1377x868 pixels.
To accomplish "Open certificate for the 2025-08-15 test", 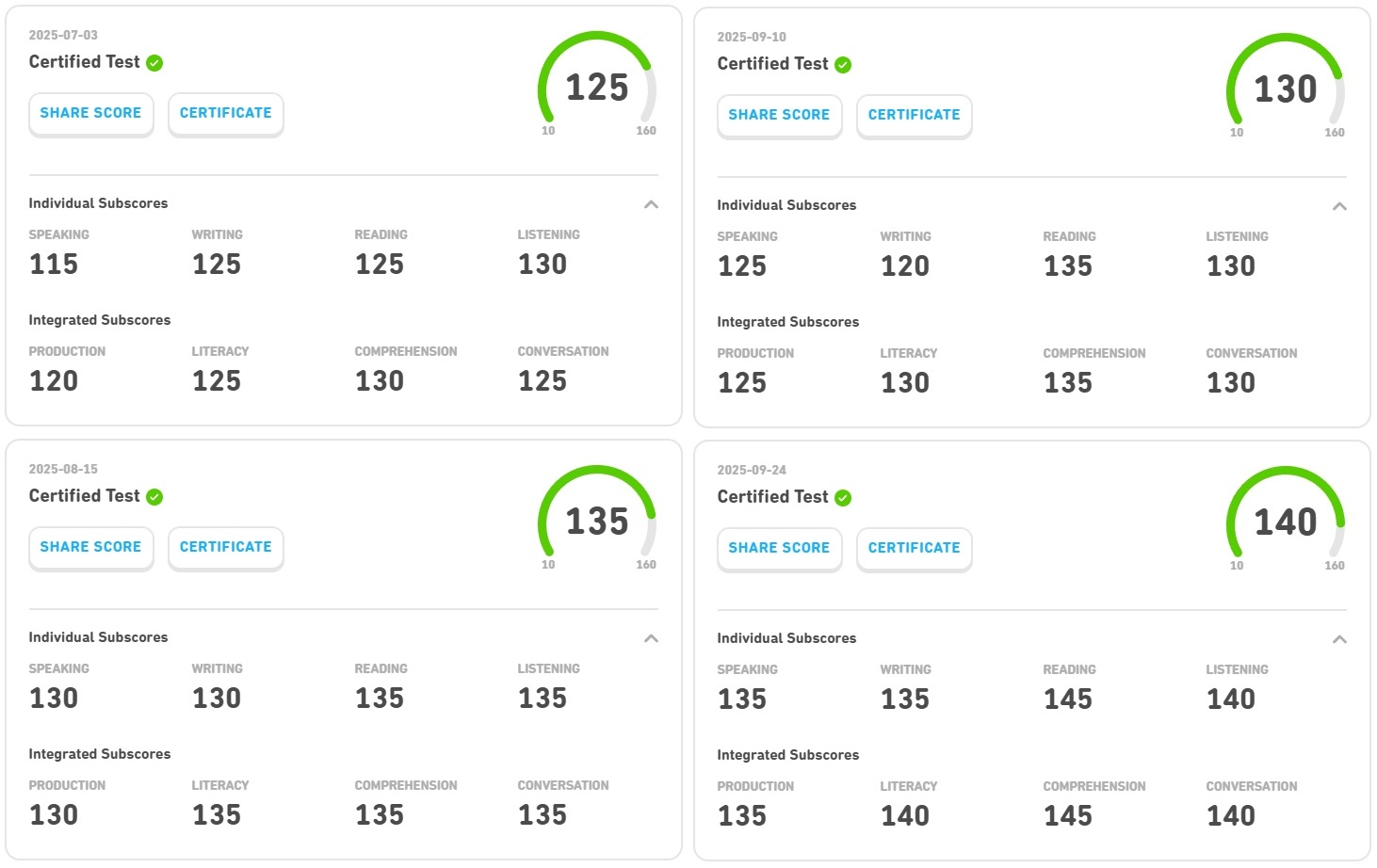I will pyautogui.click(x=226, y=547).
